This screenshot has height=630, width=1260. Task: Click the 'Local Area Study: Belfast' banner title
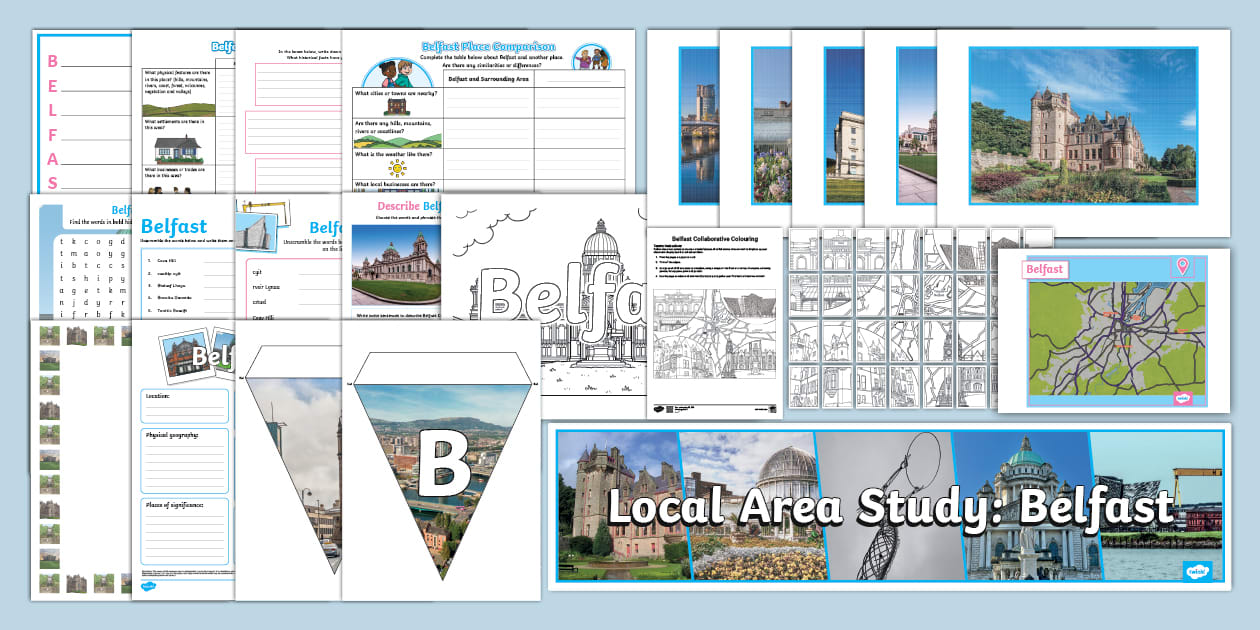tap(888, 506)
